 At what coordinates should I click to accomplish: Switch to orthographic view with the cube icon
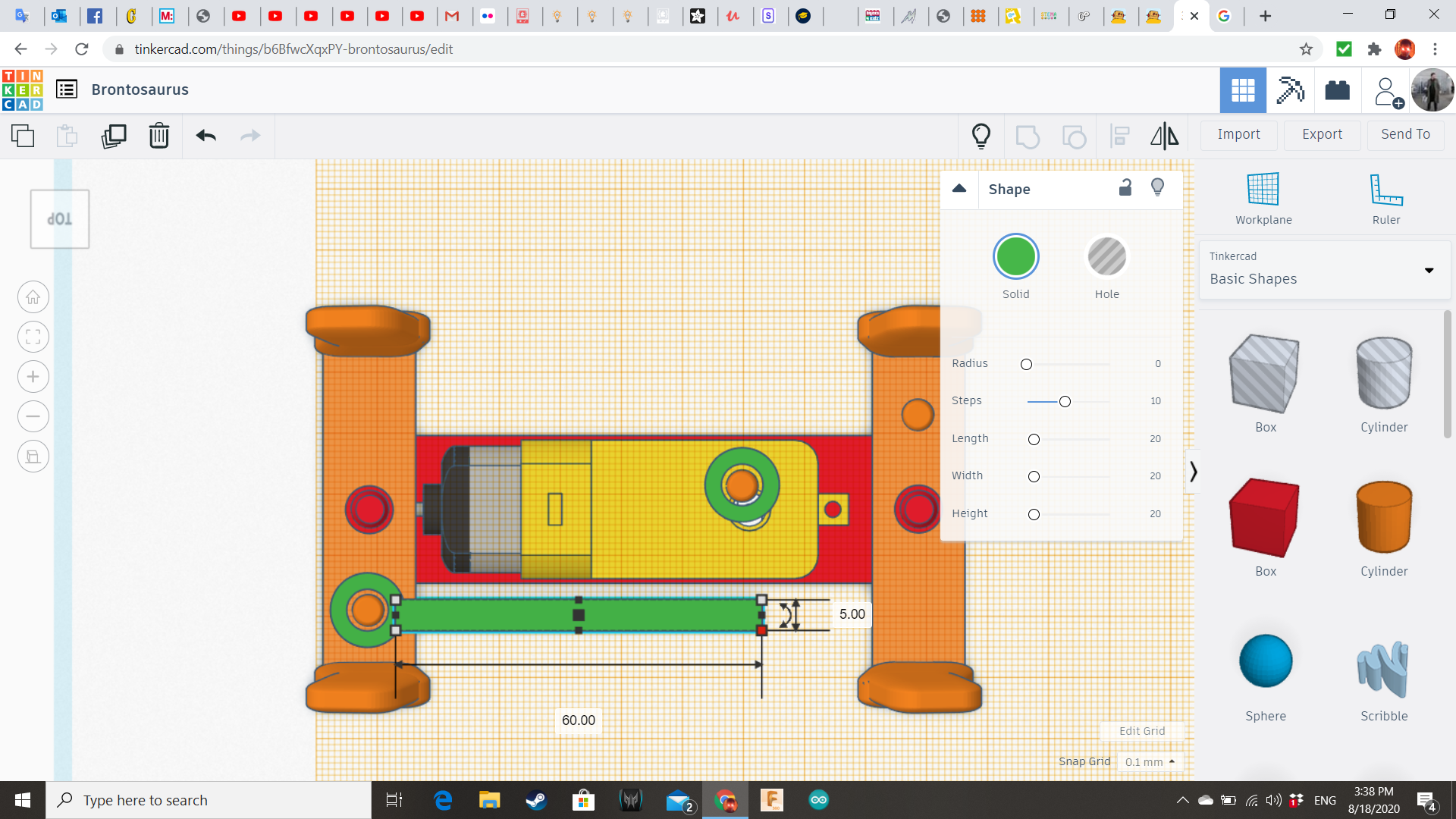[x=33, y=456]
